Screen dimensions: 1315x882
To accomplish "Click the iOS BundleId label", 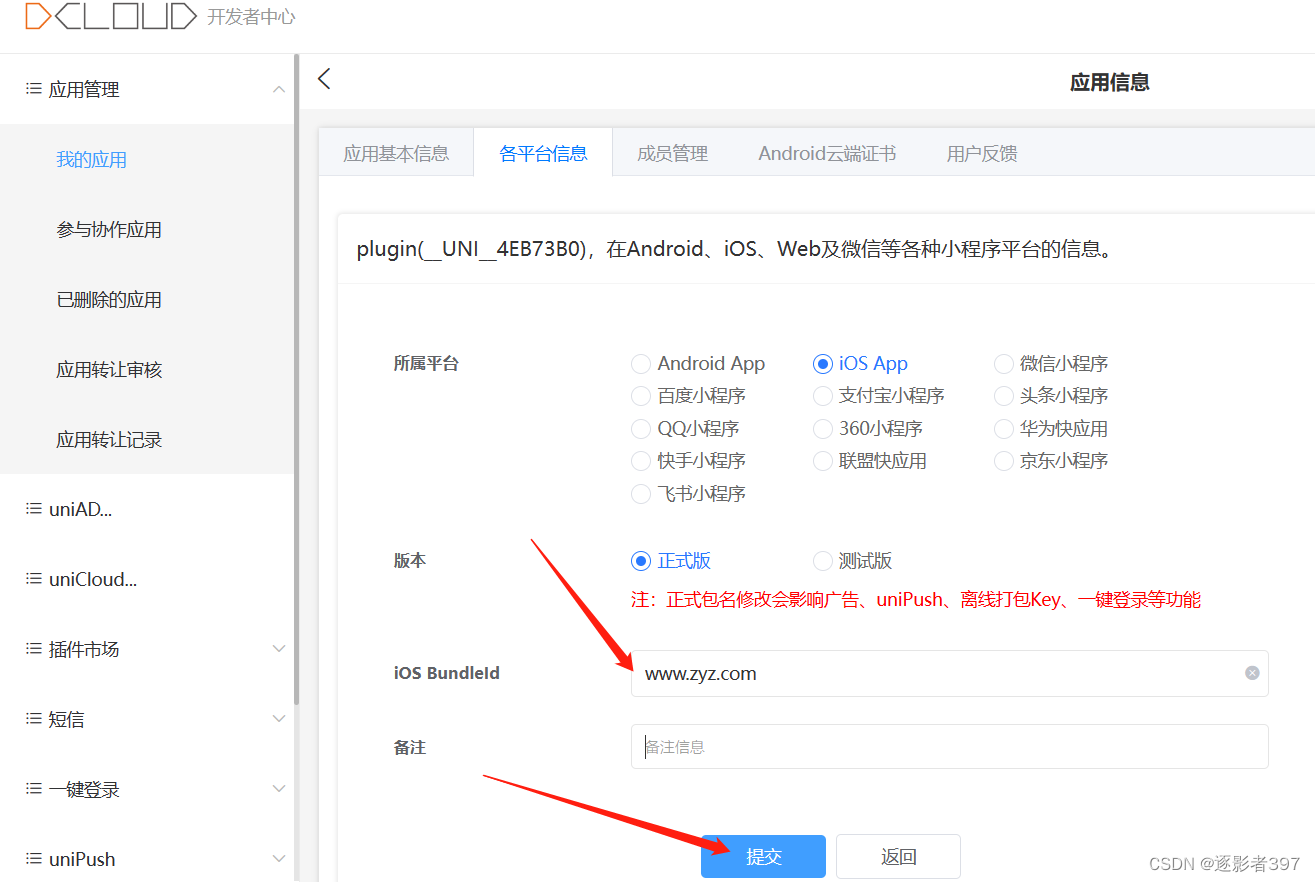I will click(x=446, y=673).
